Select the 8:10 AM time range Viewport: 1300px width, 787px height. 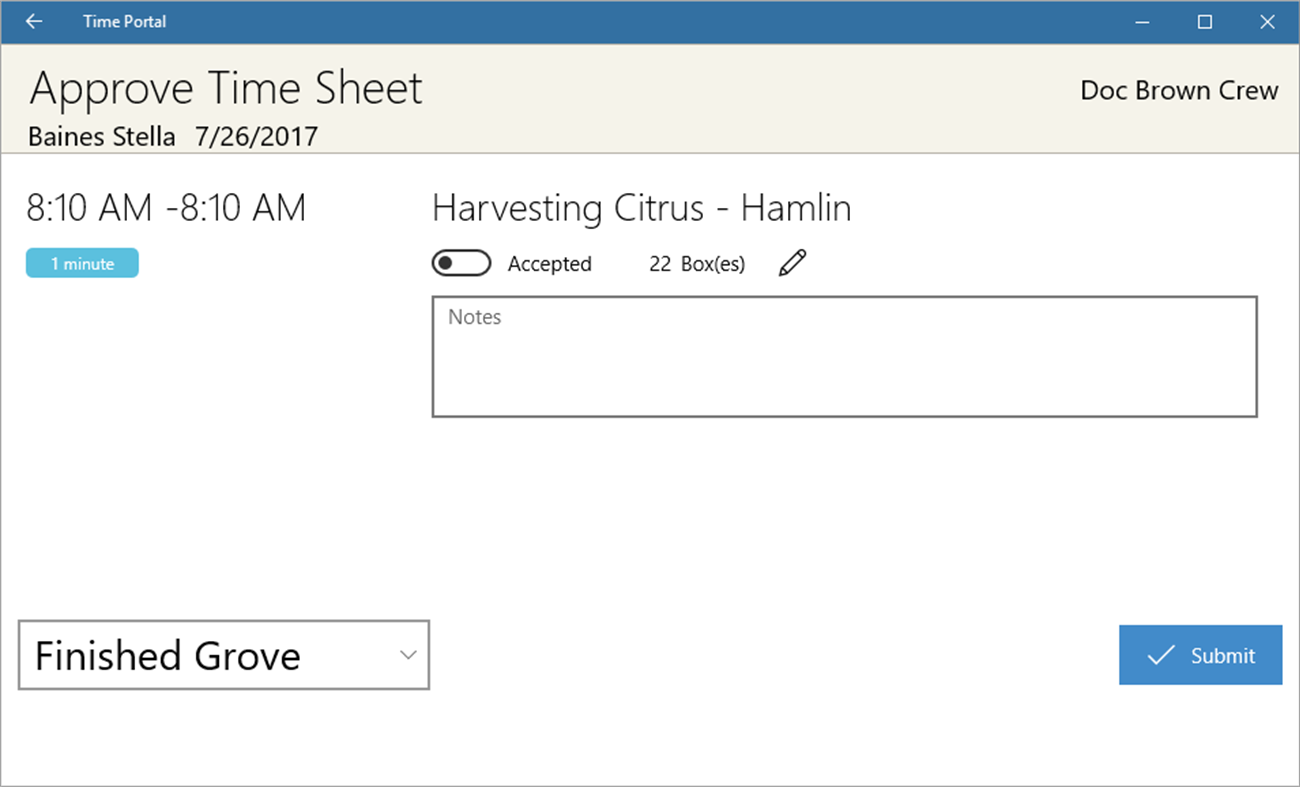click(166, 208)
